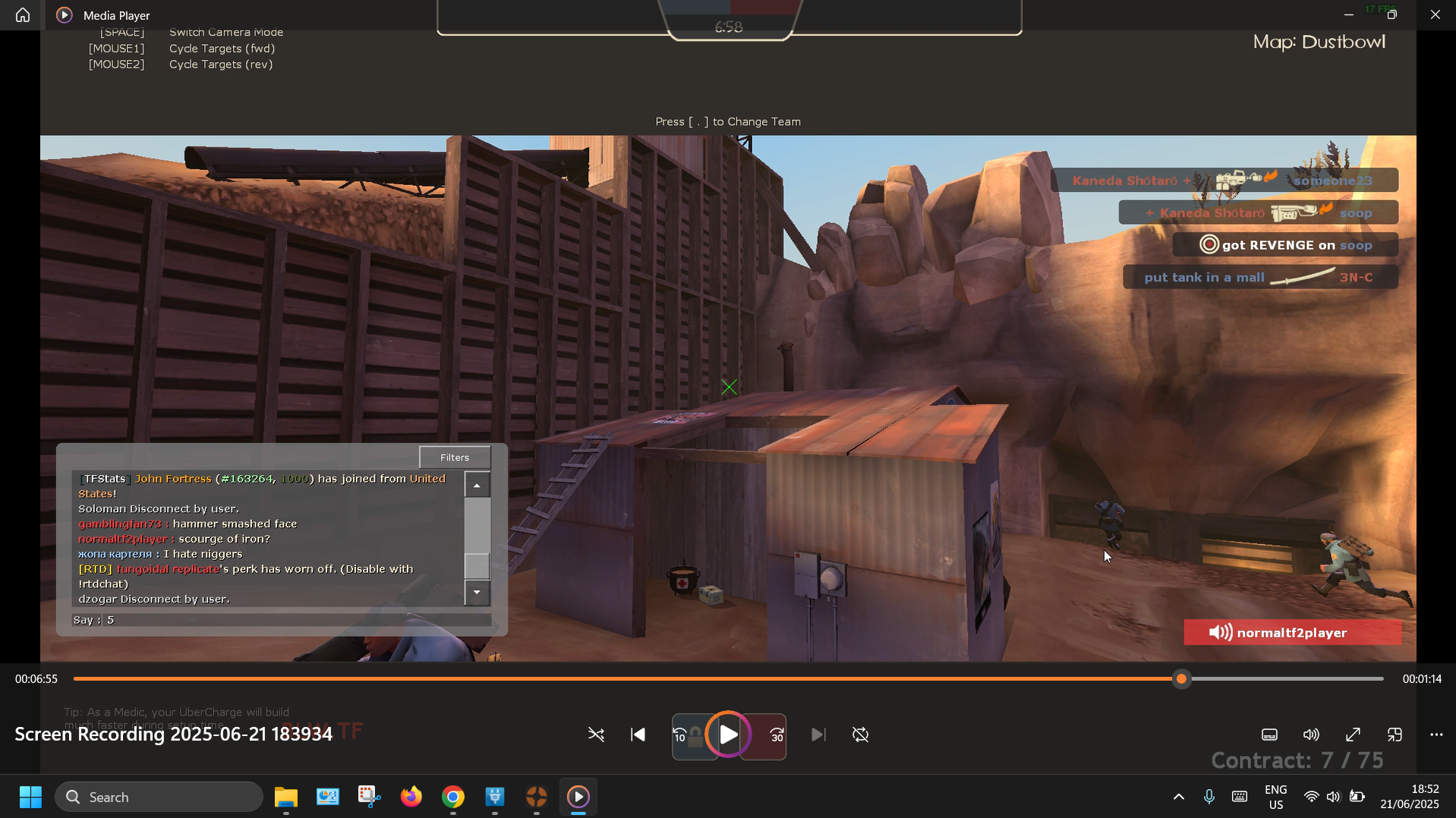Viewport: 1456px width, 818px height.
Task: Open volume control
Action: click(1311, 735)
